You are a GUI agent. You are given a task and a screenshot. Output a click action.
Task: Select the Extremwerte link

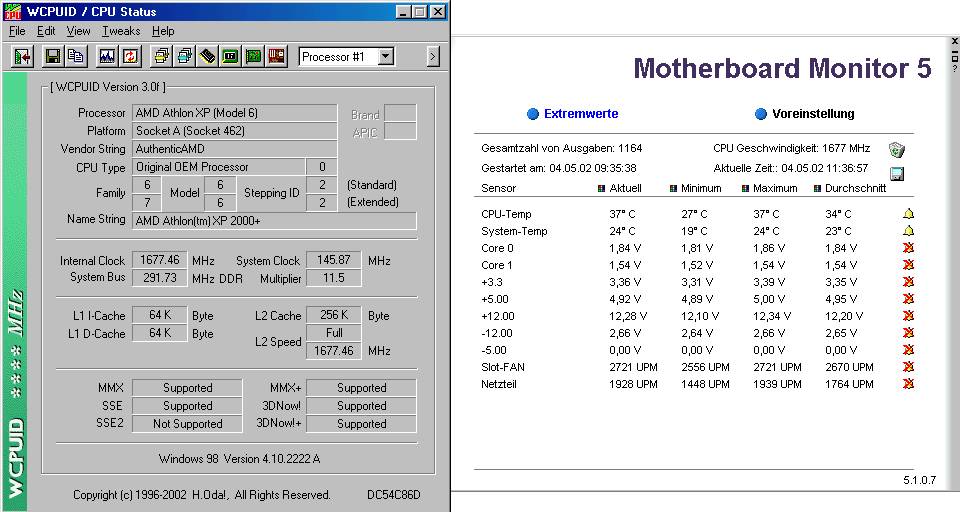[581, 113]
